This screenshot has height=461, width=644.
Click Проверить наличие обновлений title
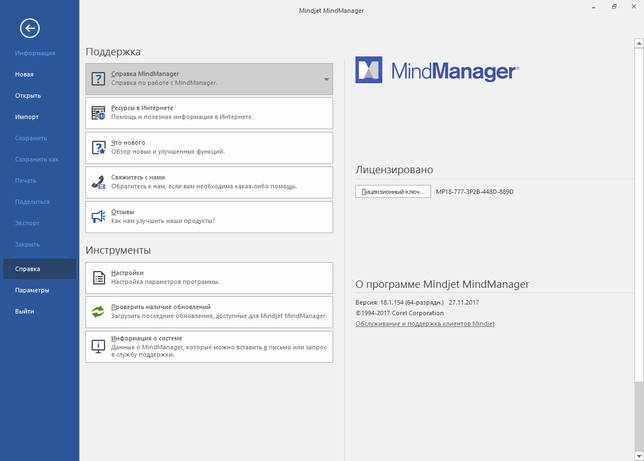point(161,307)
